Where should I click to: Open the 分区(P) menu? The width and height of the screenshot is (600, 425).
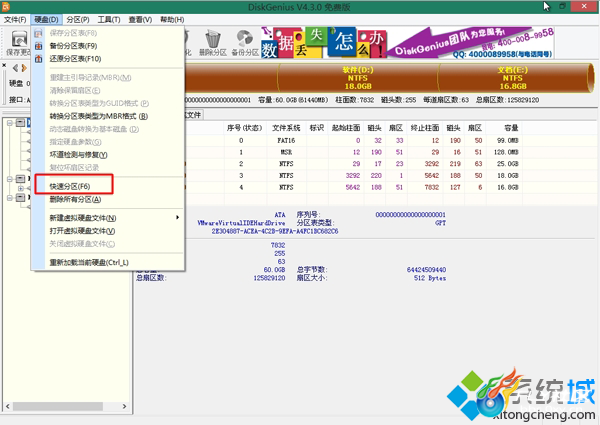click(x=78, y=20)
